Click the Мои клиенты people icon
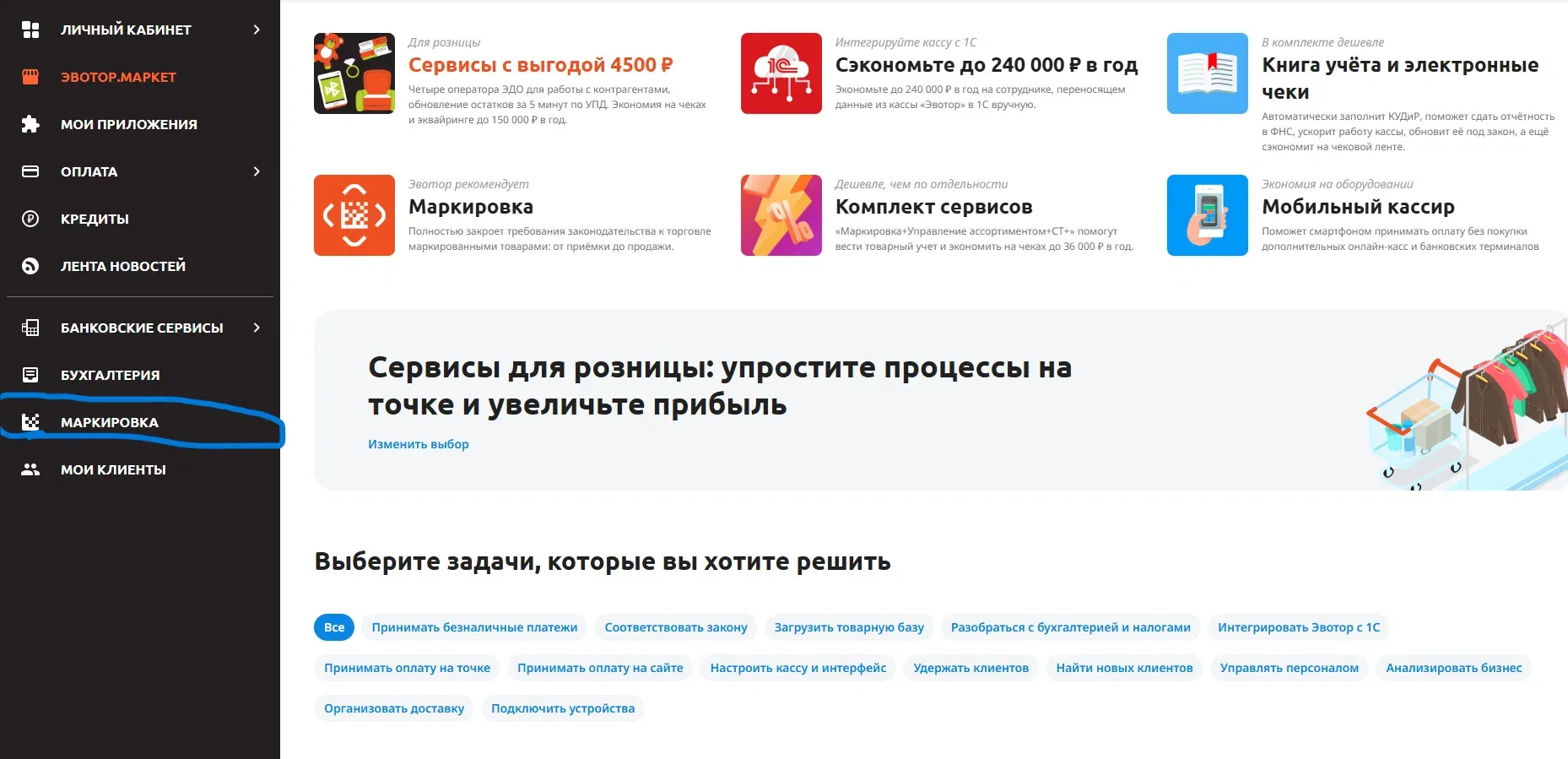 (x=30, y=469)
